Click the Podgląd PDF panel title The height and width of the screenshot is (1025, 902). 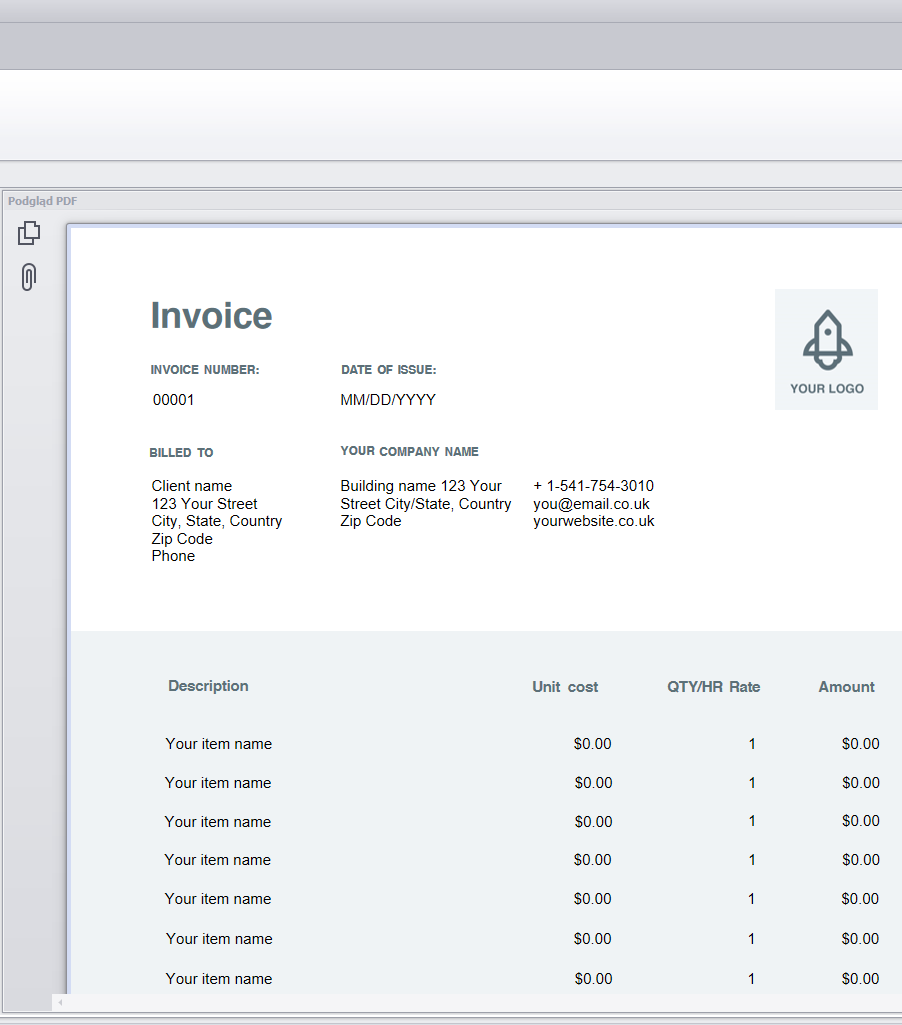coord(42,201)
